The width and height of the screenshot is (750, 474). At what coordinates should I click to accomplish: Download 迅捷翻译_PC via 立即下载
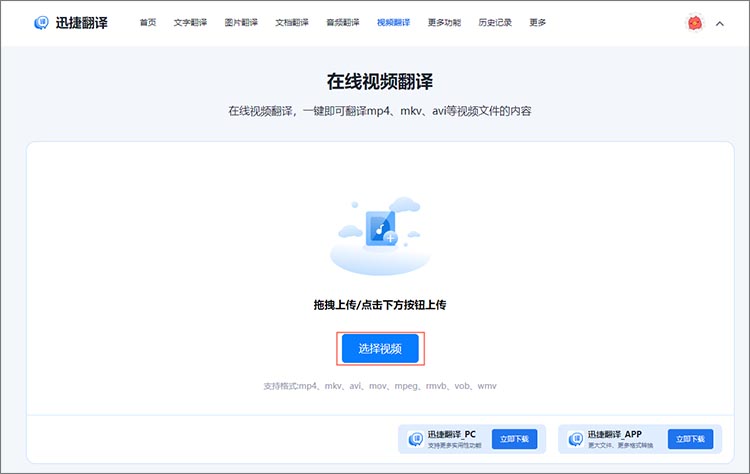pos(514,439)
